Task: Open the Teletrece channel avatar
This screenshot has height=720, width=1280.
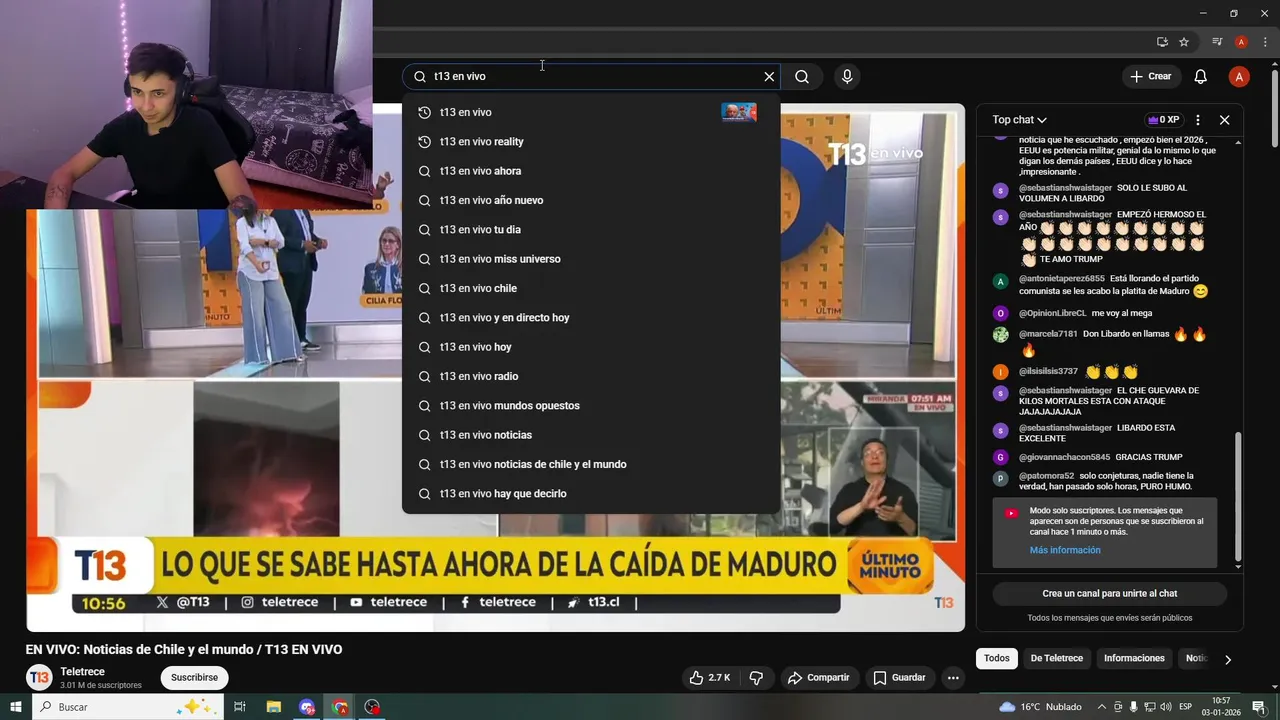Action: point(39,678)
